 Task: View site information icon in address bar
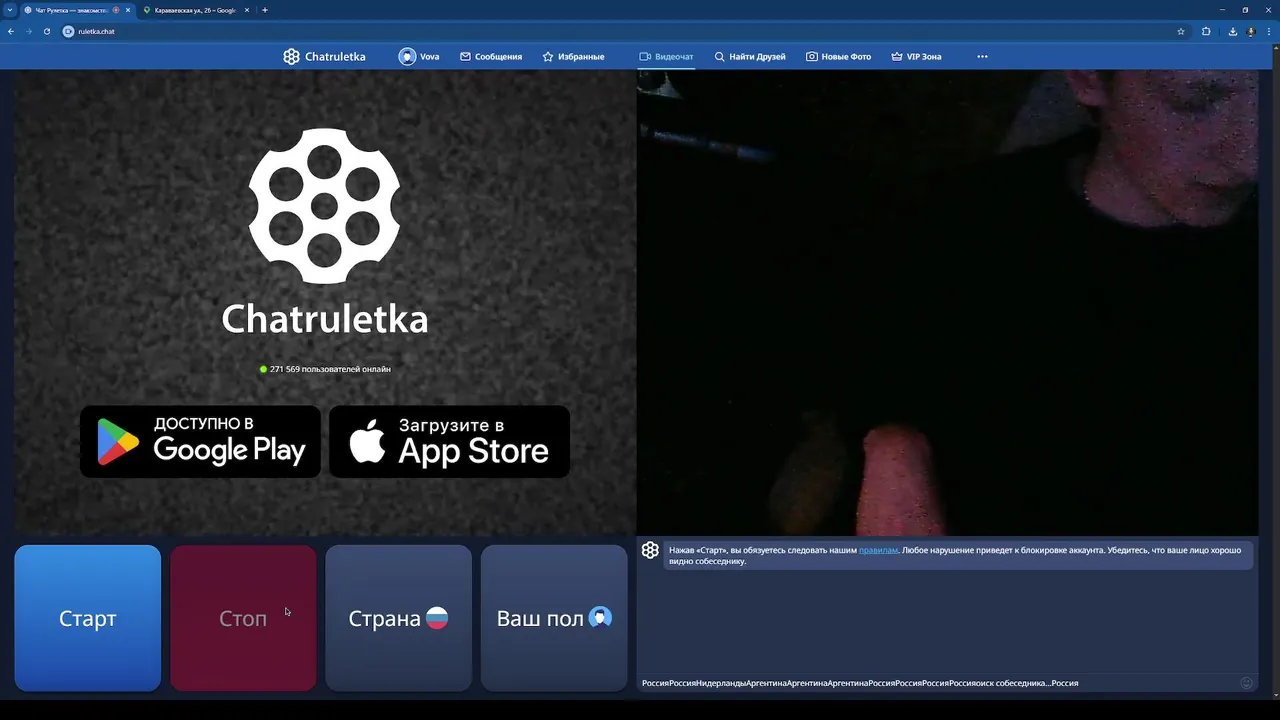[x=69, y=31]
